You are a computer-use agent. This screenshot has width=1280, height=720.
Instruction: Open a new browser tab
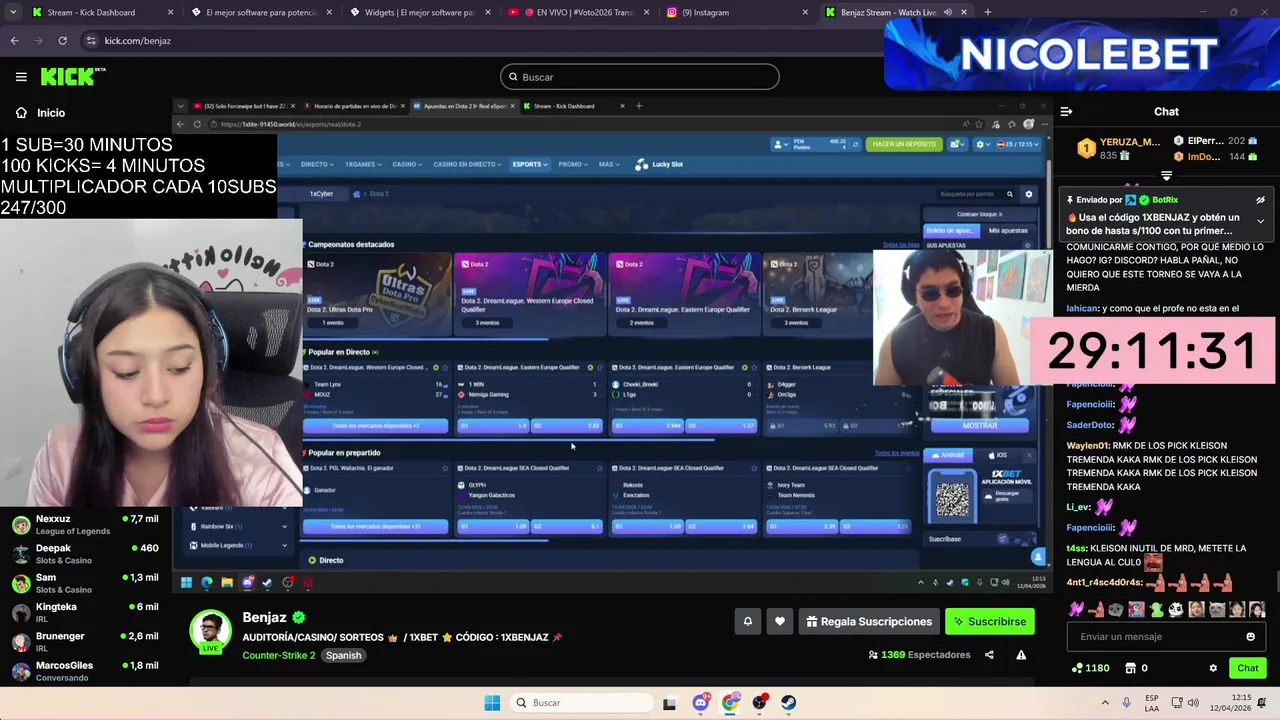(987, 12)
